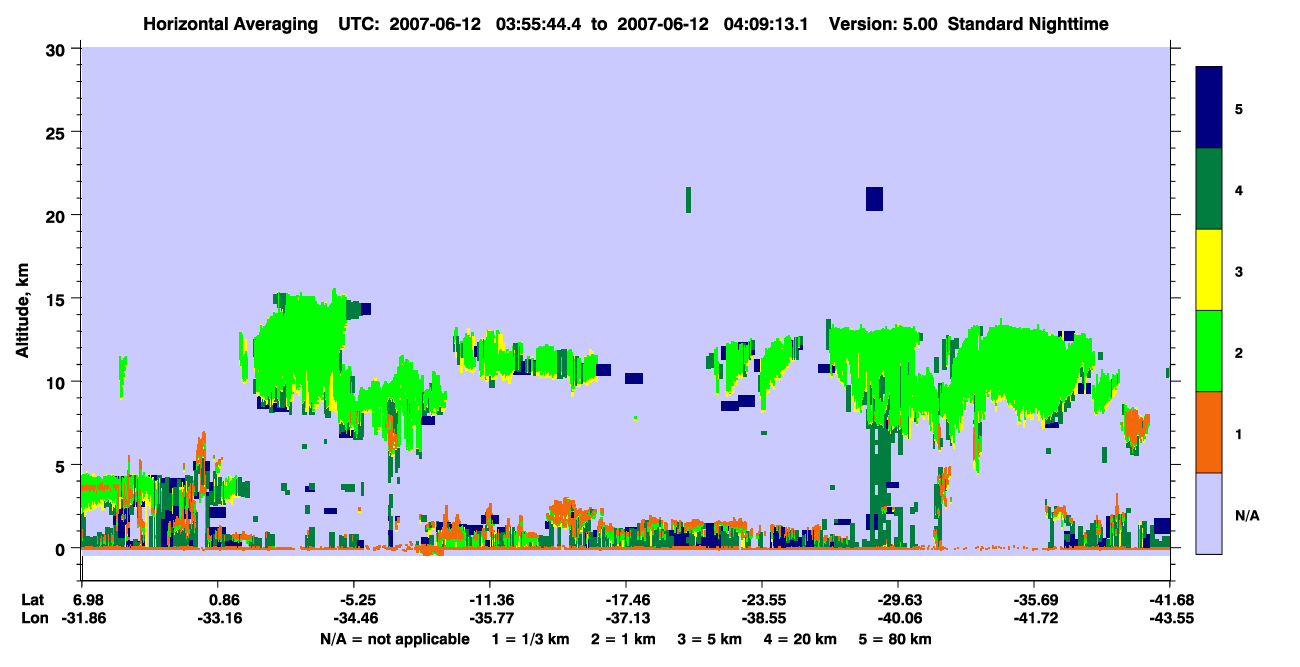This screenshot has height=667, width=1300.
Task: Click the yellow level 3 colorbar segment
Action: tap(1209, 270)
